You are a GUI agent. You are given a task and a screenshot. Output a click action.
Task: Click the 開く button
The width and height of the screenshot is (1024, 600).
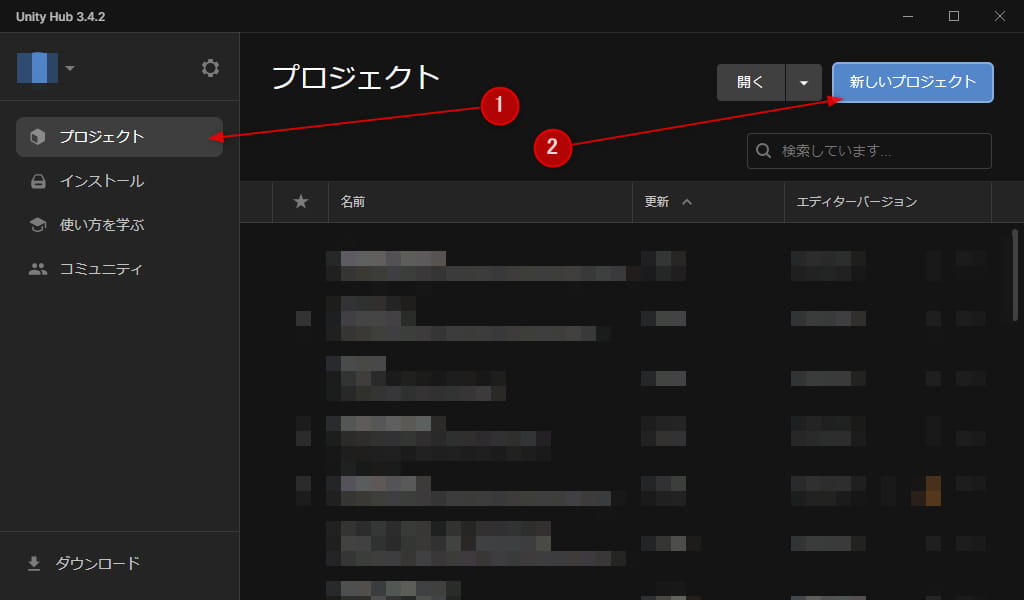(750, 83)
